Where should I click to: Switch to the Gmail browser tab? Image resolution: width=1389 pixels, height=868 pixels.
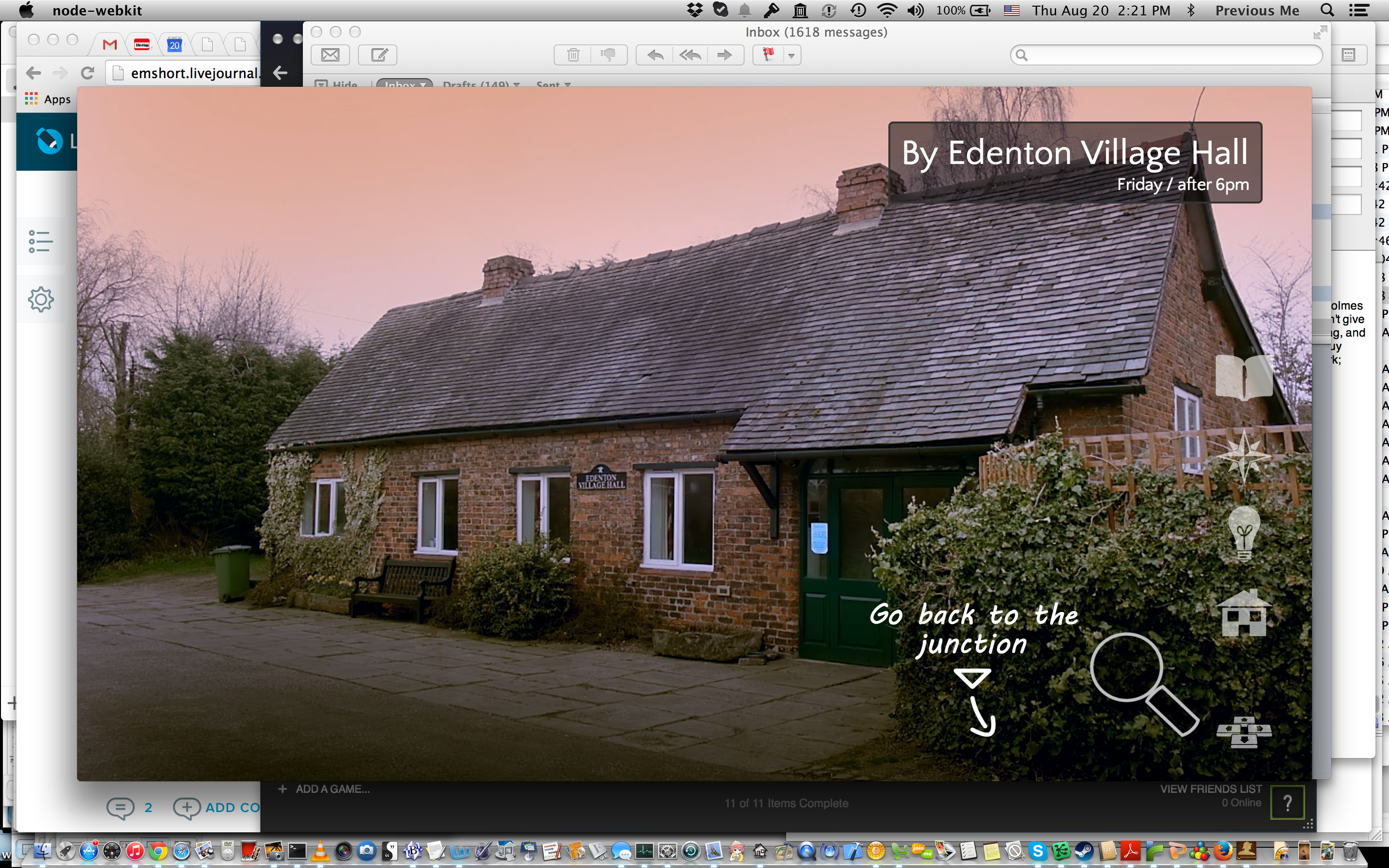109,44
